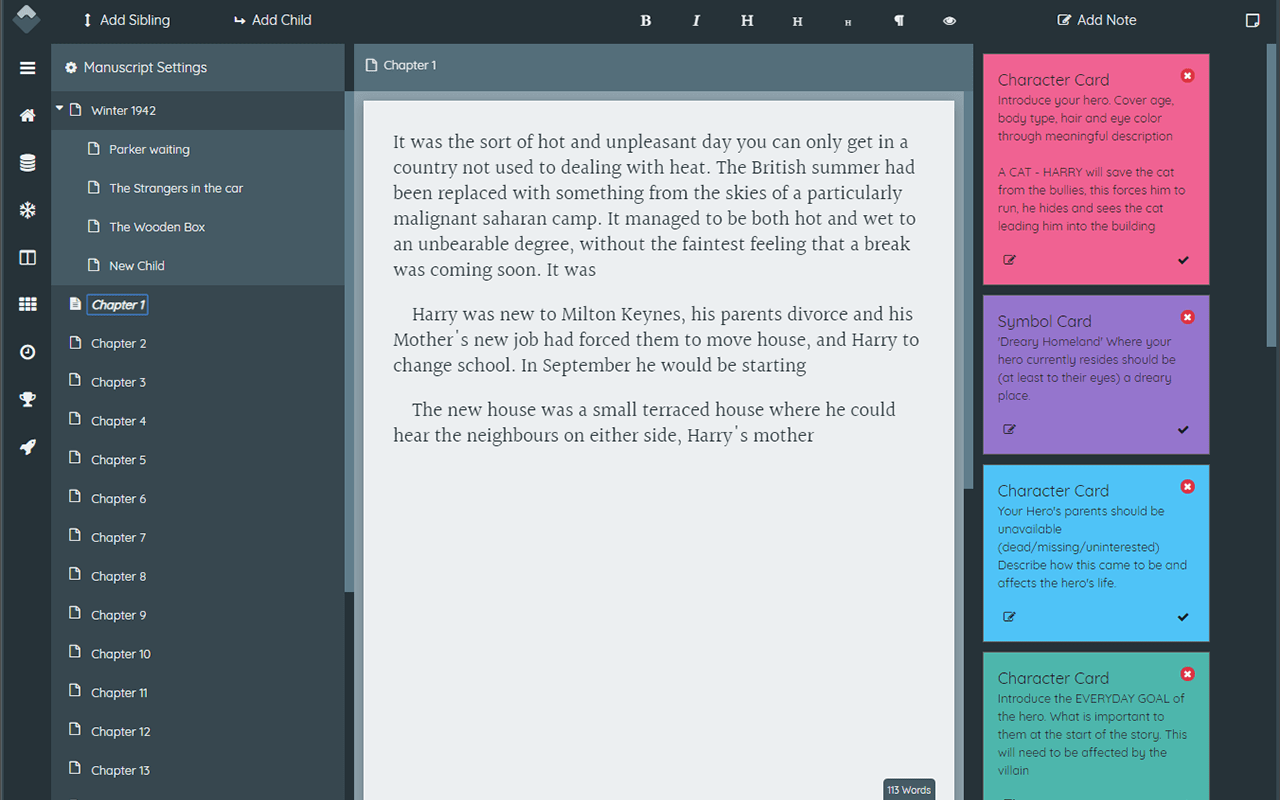Click the Add Sibling button
This screenshot has height=800, width=1280.
[126, 20]
